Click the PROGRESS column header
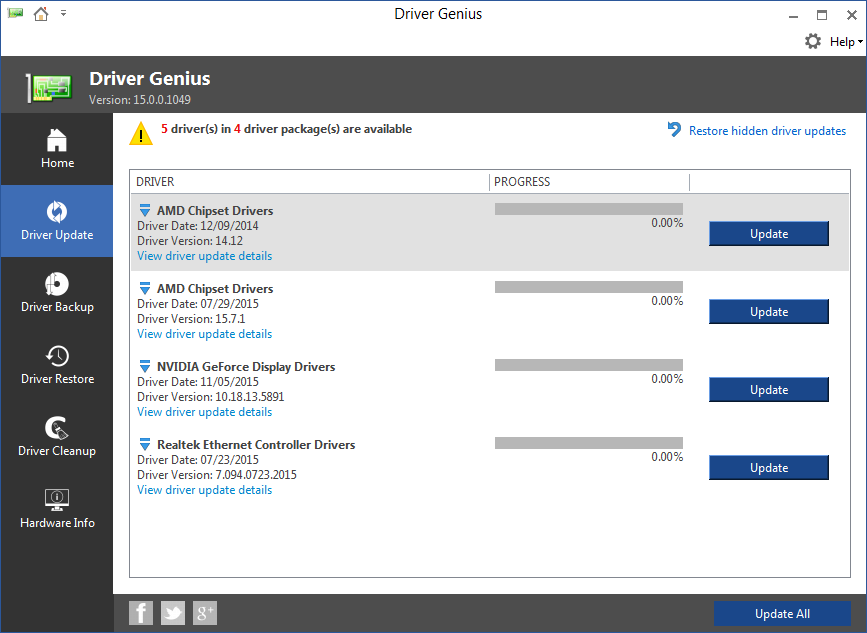The width and height of the screenshot is (867, 633). (x=589, y=182)
